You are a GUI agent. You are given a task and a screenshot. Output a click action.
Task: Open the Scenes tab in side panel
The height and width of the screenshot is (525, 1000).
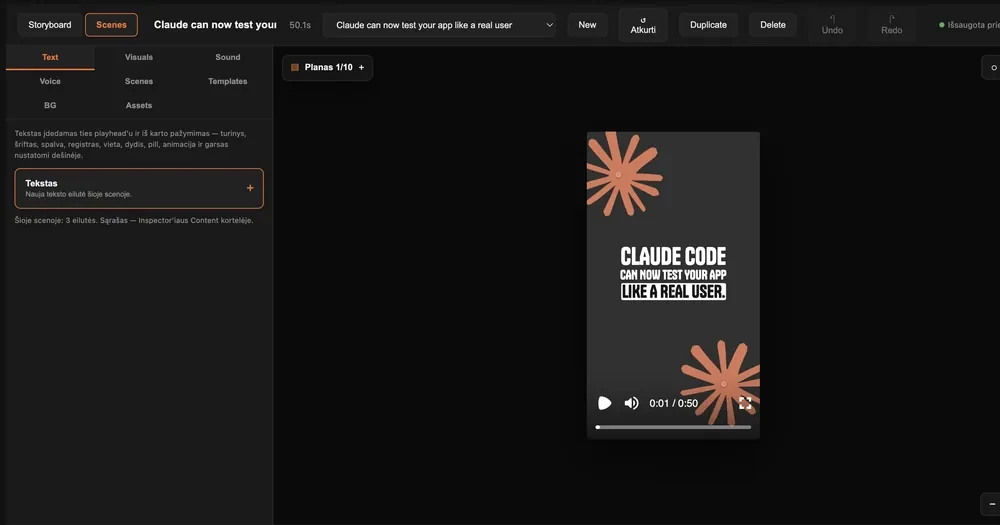138,81
